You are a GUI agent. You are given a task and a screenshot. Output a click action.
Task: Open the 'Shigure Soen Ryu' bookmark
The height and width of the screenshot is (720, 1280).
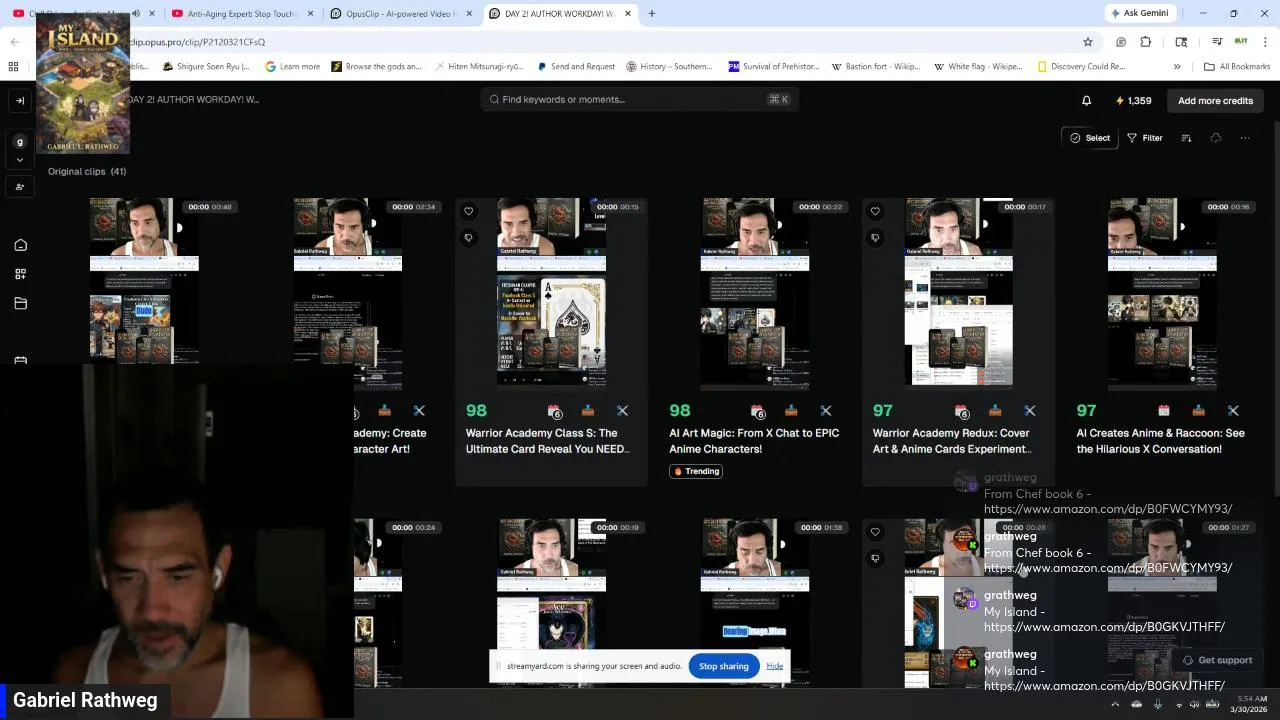point(205,67)
